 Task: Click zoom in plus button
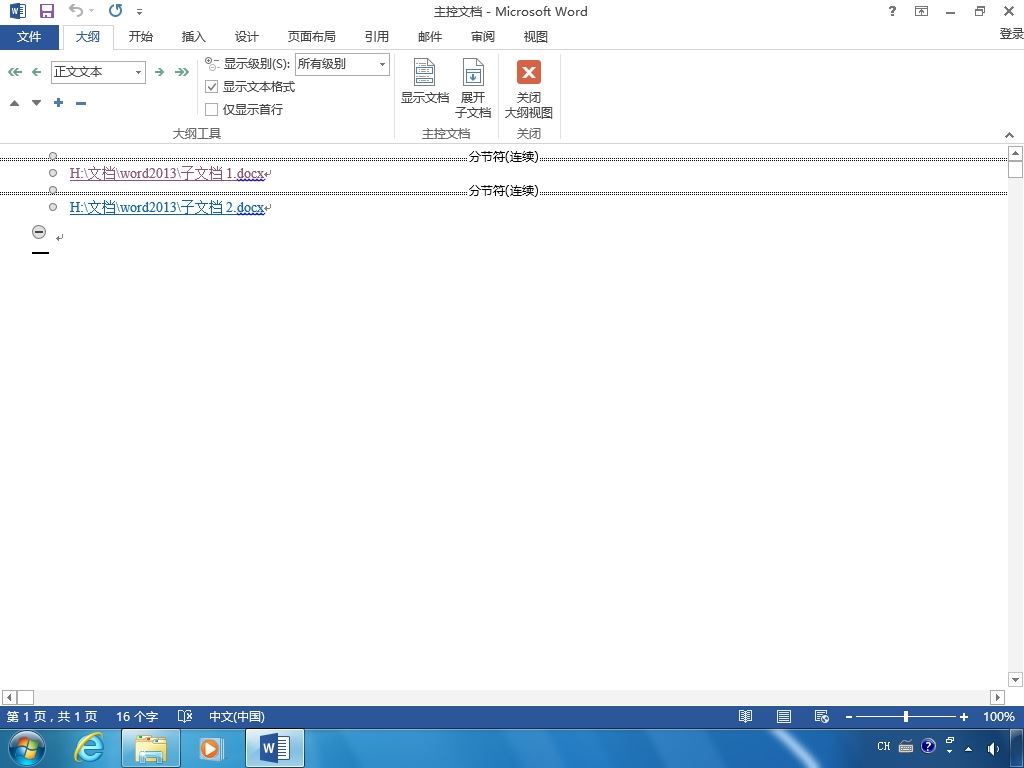click(963, 717)
